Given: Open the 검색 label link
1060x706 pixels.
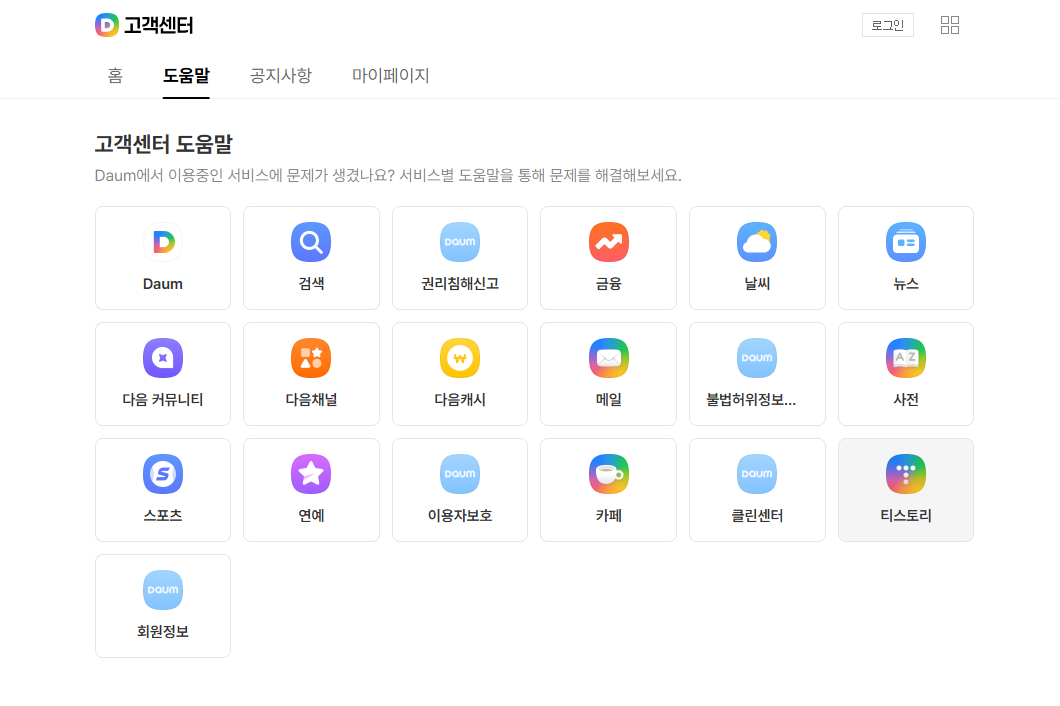Looking at the screenshot, I should (311, 284).
